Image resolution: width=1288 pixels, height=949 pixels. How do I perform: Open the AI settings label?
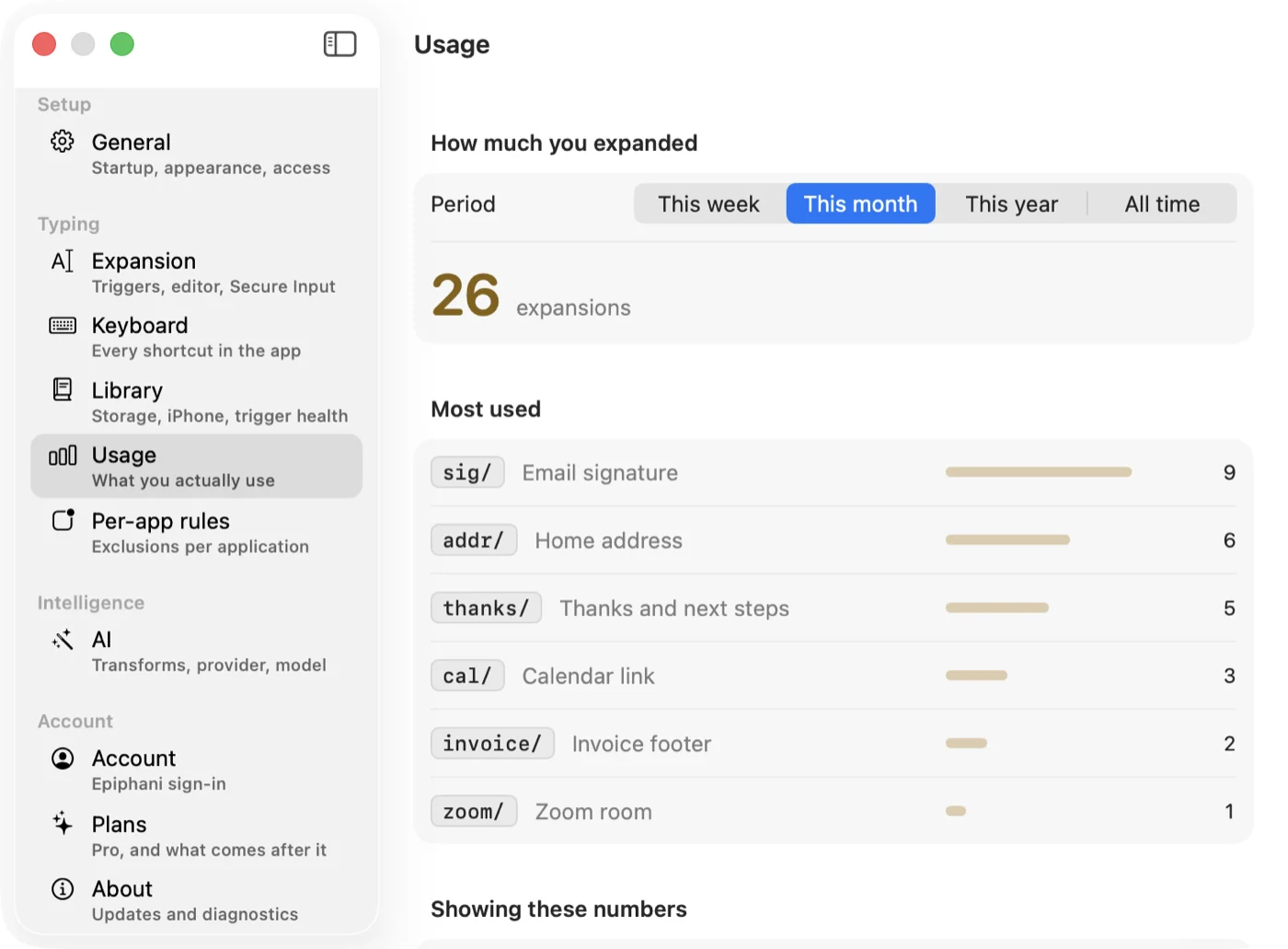(x=101, y=640)
